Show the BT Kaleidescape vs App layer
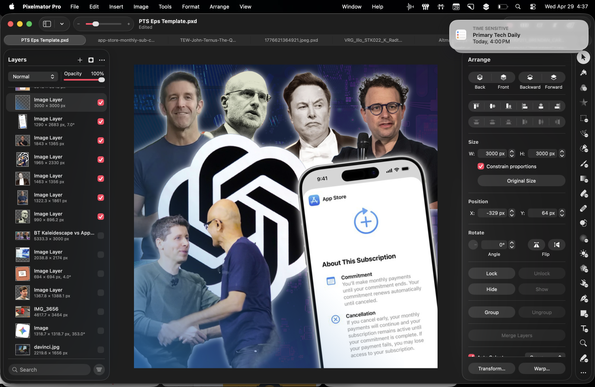Viewport: 595px width, 387px height. pyautogui.click(x=101, y=236)
